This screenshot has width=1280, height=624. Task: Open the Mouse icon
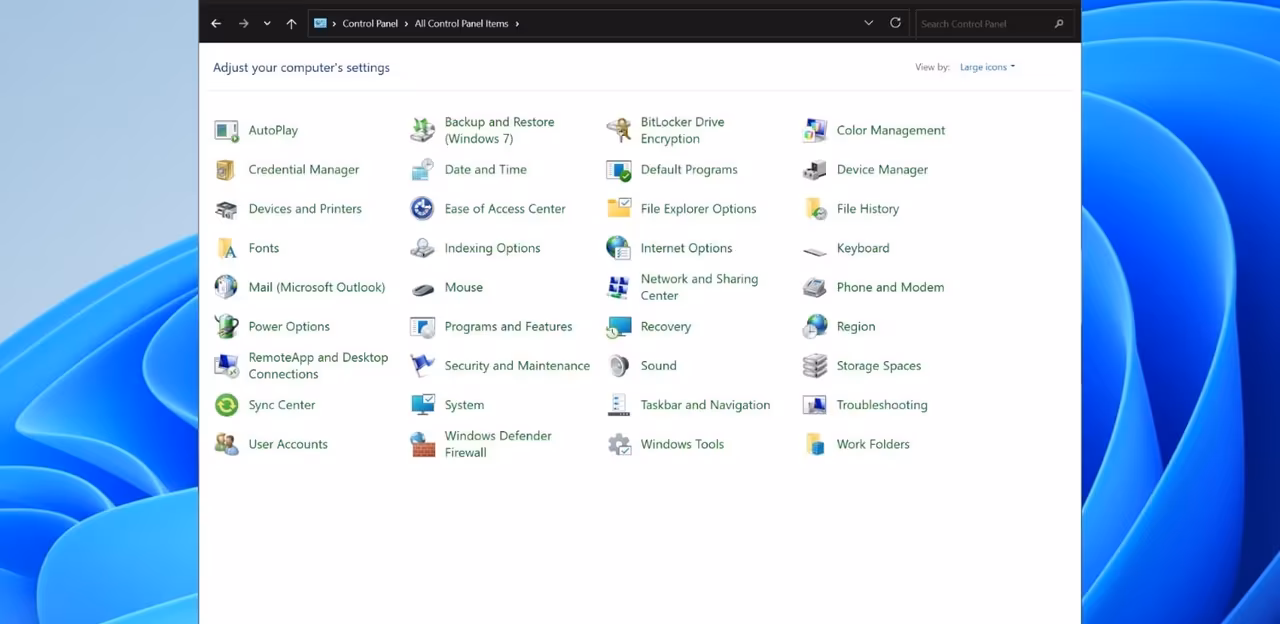click(423, 288)
